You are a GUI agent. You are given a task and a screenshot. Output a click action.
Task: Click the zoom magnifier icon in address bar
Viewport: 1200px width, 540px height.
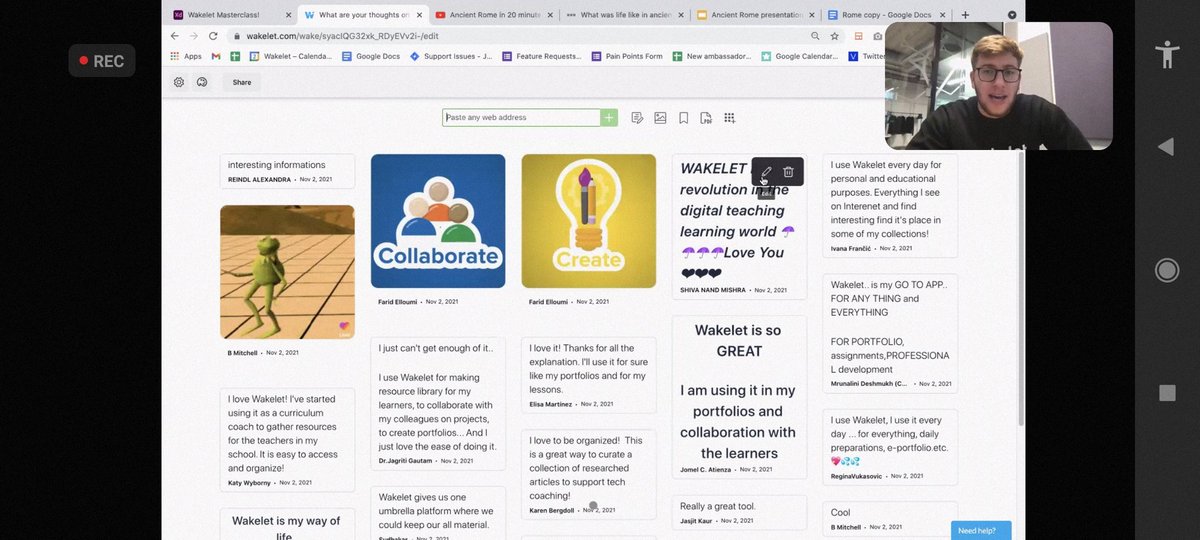(816, 36)
